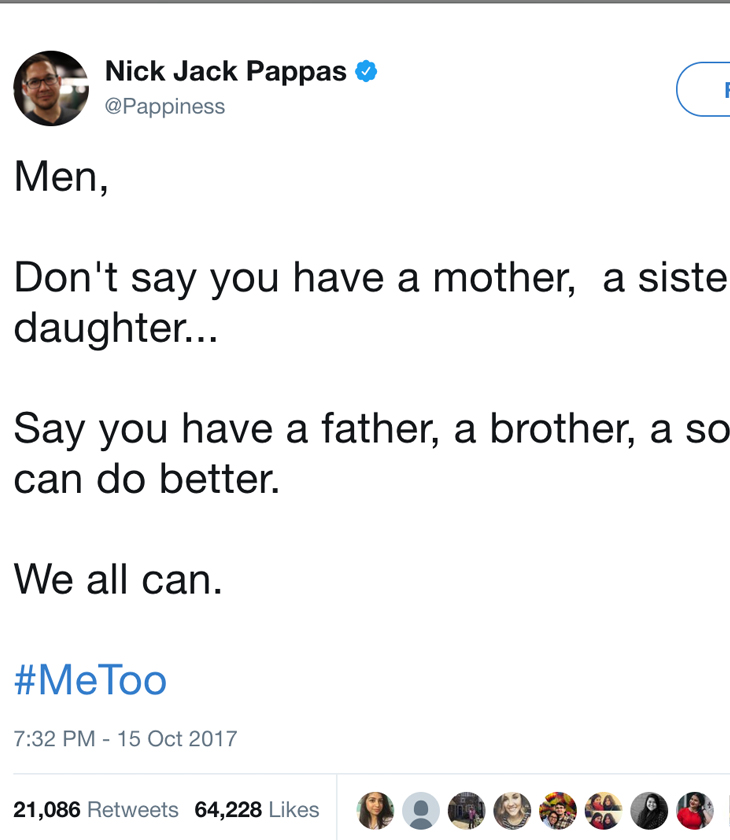Viewport: 730px width, 840px height.
Task: Click Nick Jack Pappas's profile photo
Action: (51, 88)
